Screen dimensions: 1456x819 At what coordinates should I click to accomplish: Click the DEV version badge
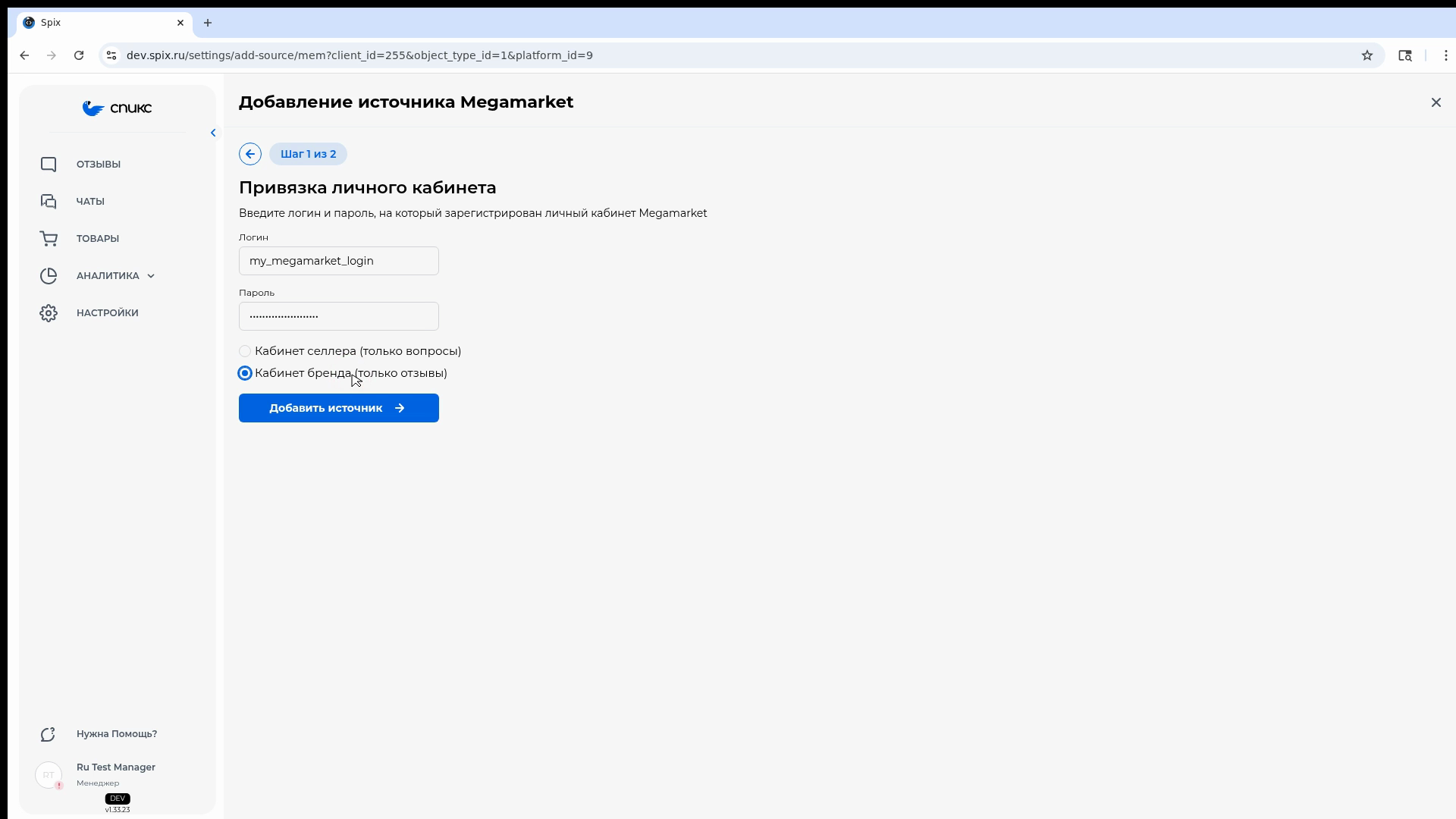tap(118, 799)
